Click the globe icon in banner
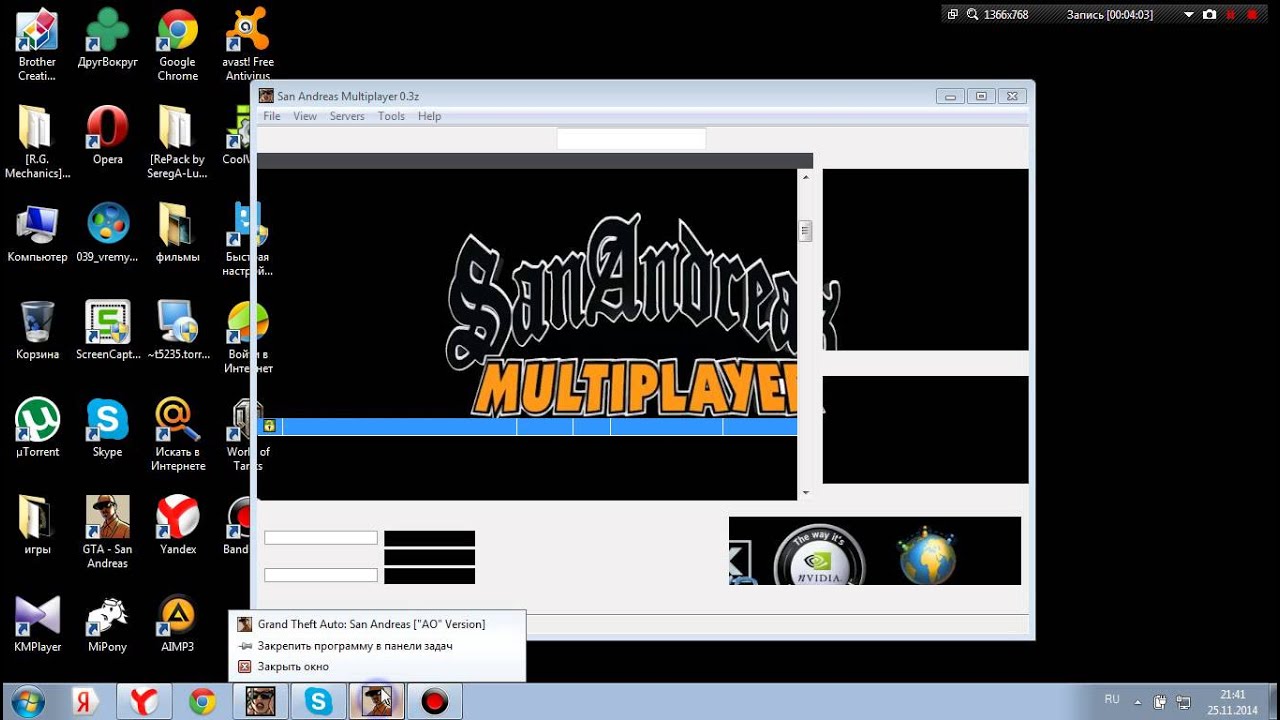 pos(927,555)
